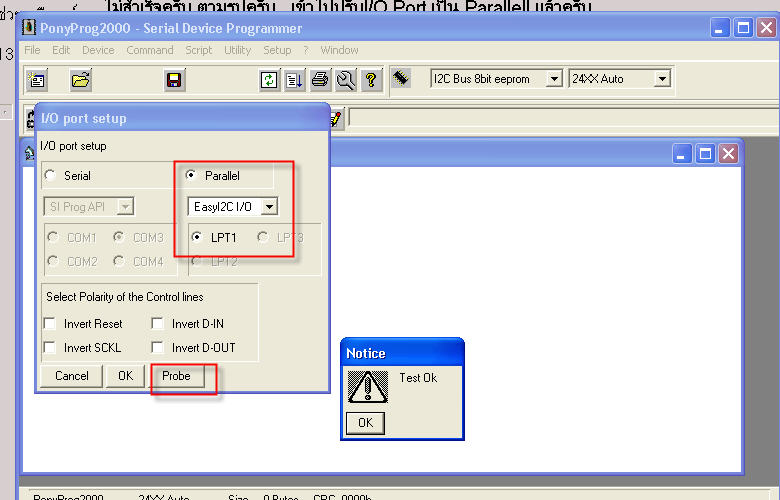This screenshot has width=780, height=500.
Task: Click the PonyProg title bar application icon
Action: click(x=29, y=27)
